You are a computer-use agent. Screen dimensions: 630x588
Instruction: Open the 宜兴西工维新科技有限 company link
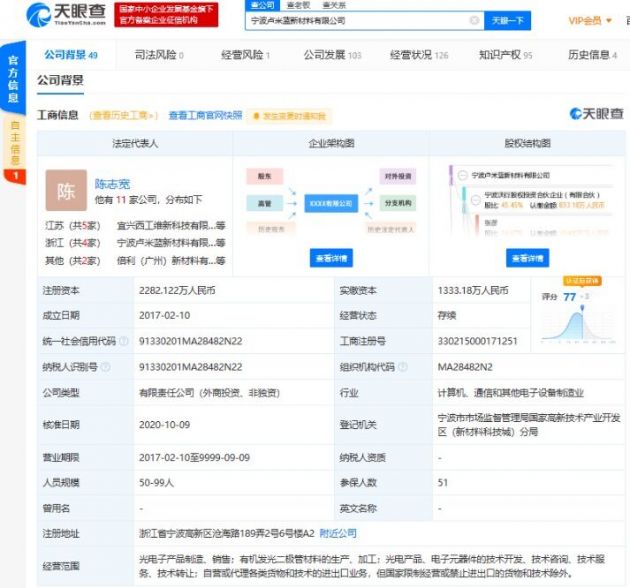pyautogui.click(x=171, y=225)
